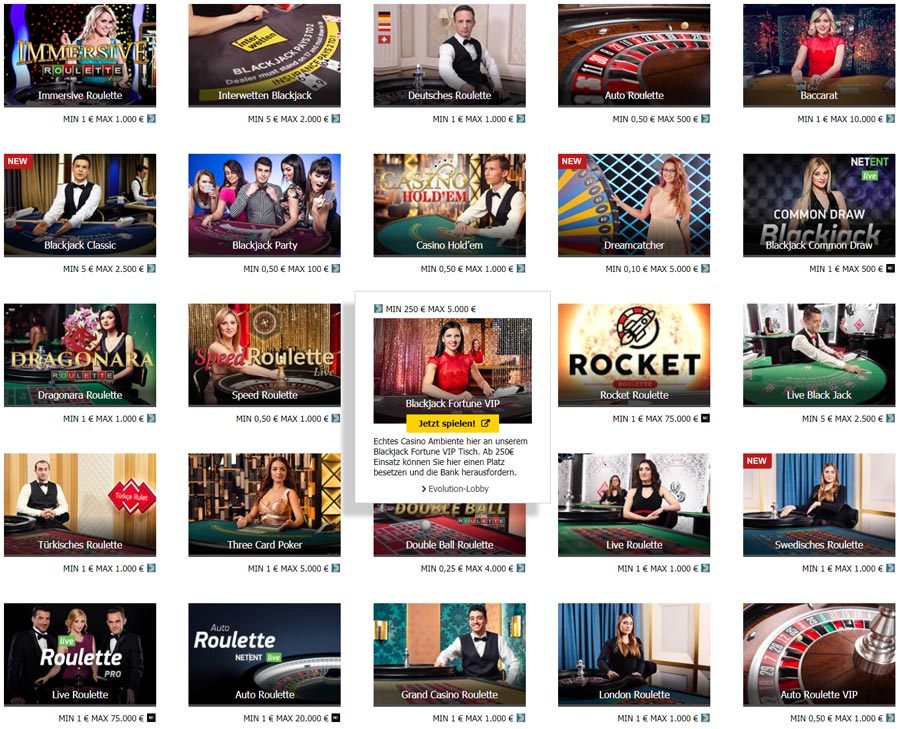Launch the Dreamcatcher game tile
Viewport: 900px width, 729px height.
pos(634,205)
